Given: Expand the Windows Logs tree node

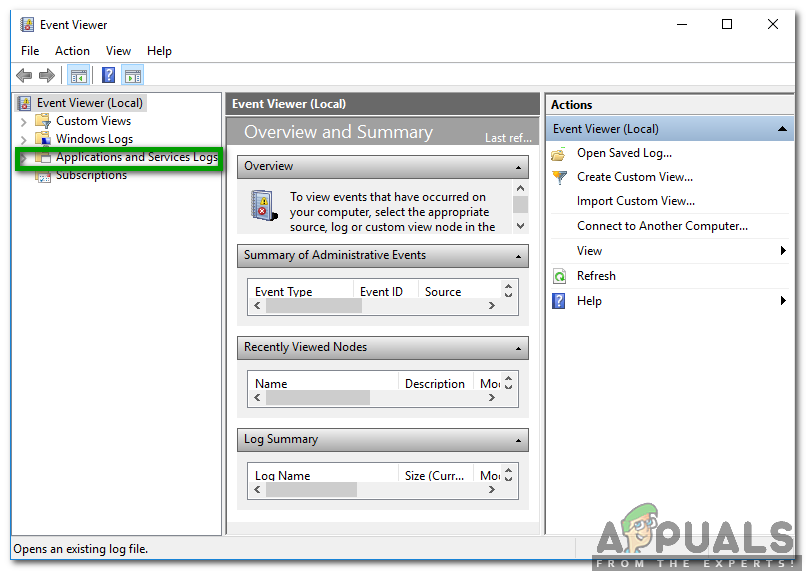Looking at the screenshot, I should (23, 140).
